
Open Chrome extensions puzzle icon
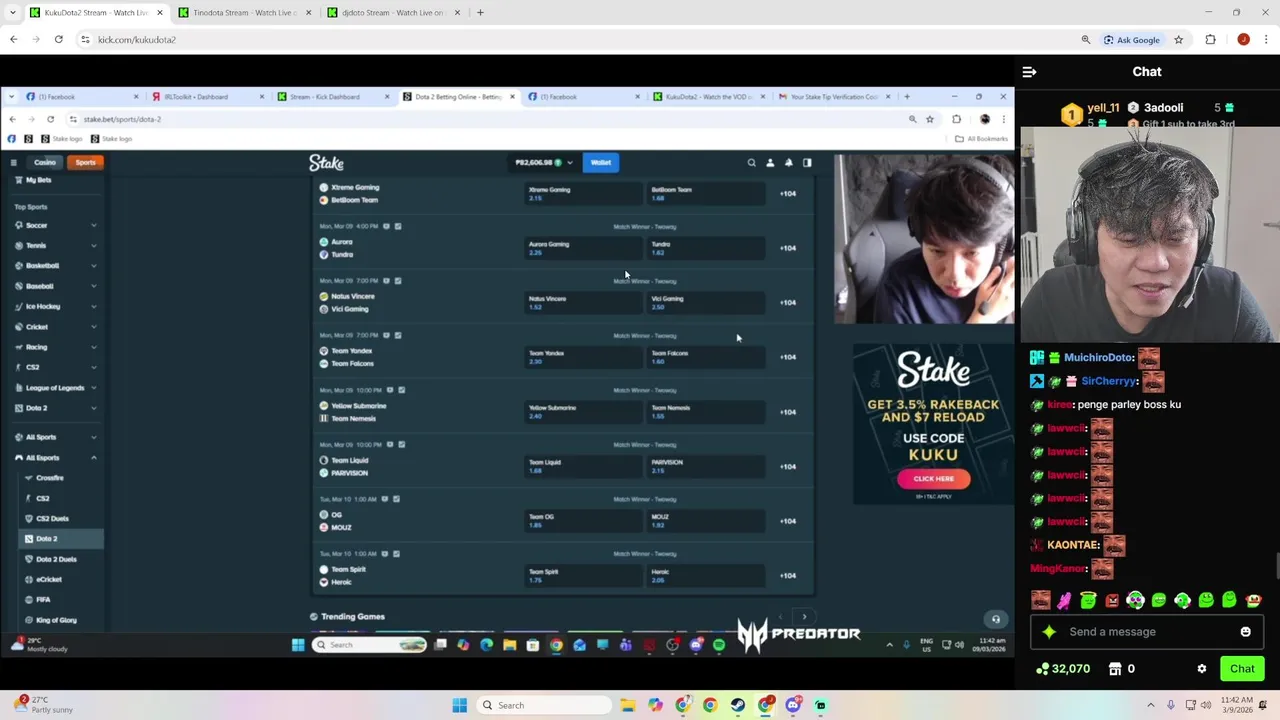(1210, 40)
